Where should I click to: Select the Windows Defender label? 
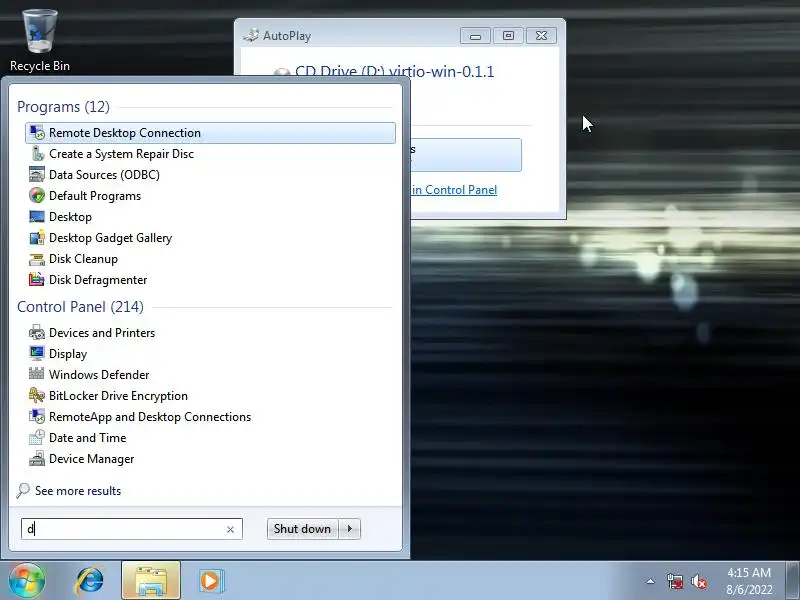(99, 374)
